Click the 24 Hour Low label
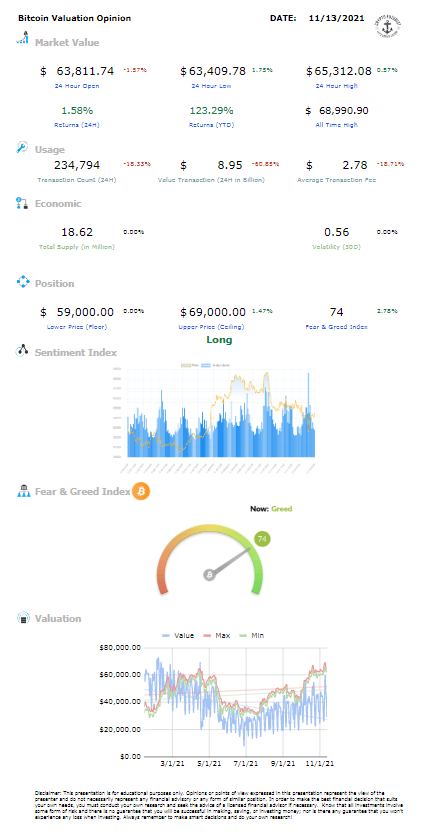 coord(213,86)
